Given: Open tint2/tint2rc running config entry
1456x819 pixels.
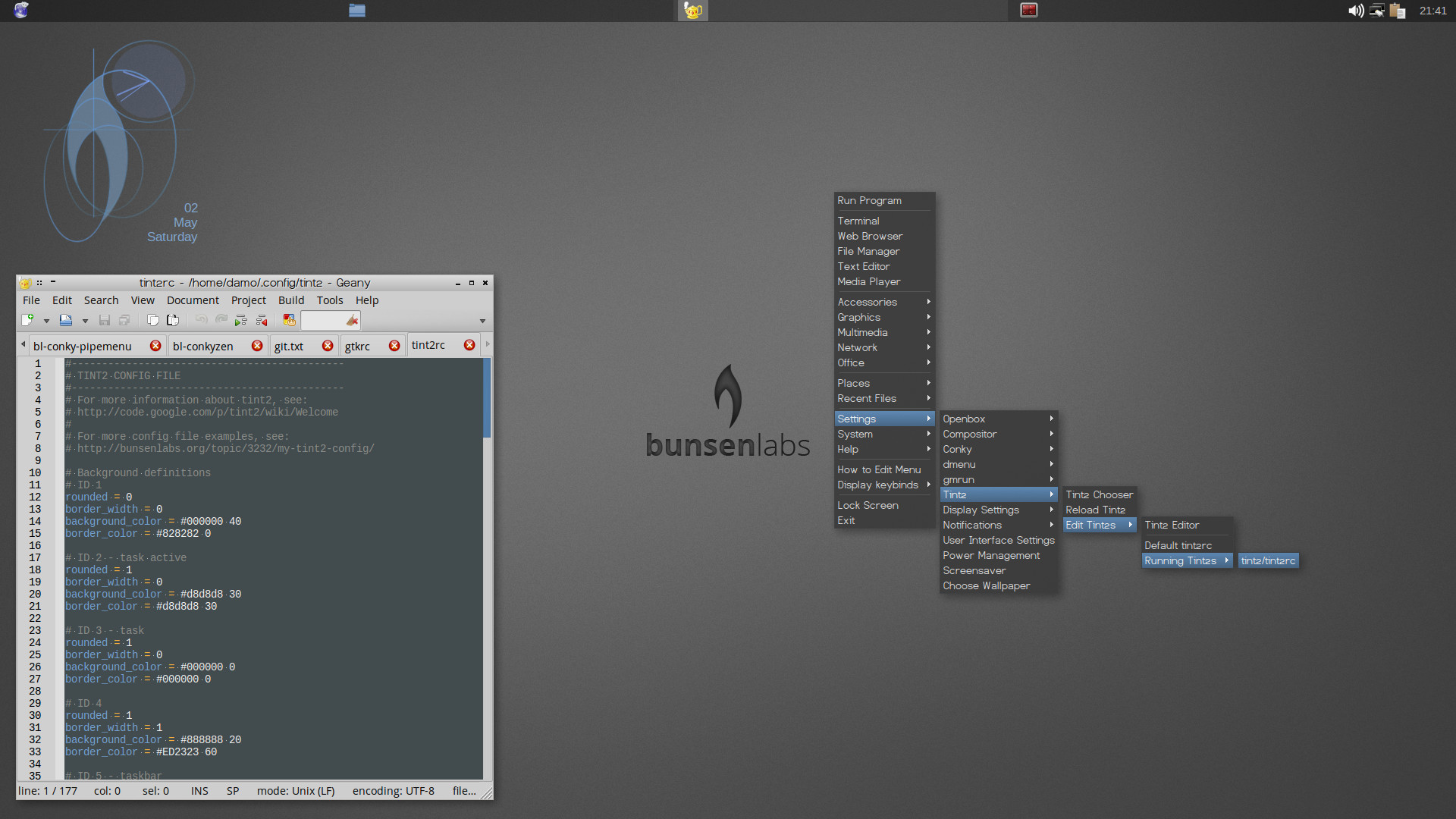Looking at the screenshot, I should click(x=1268, y=561).
